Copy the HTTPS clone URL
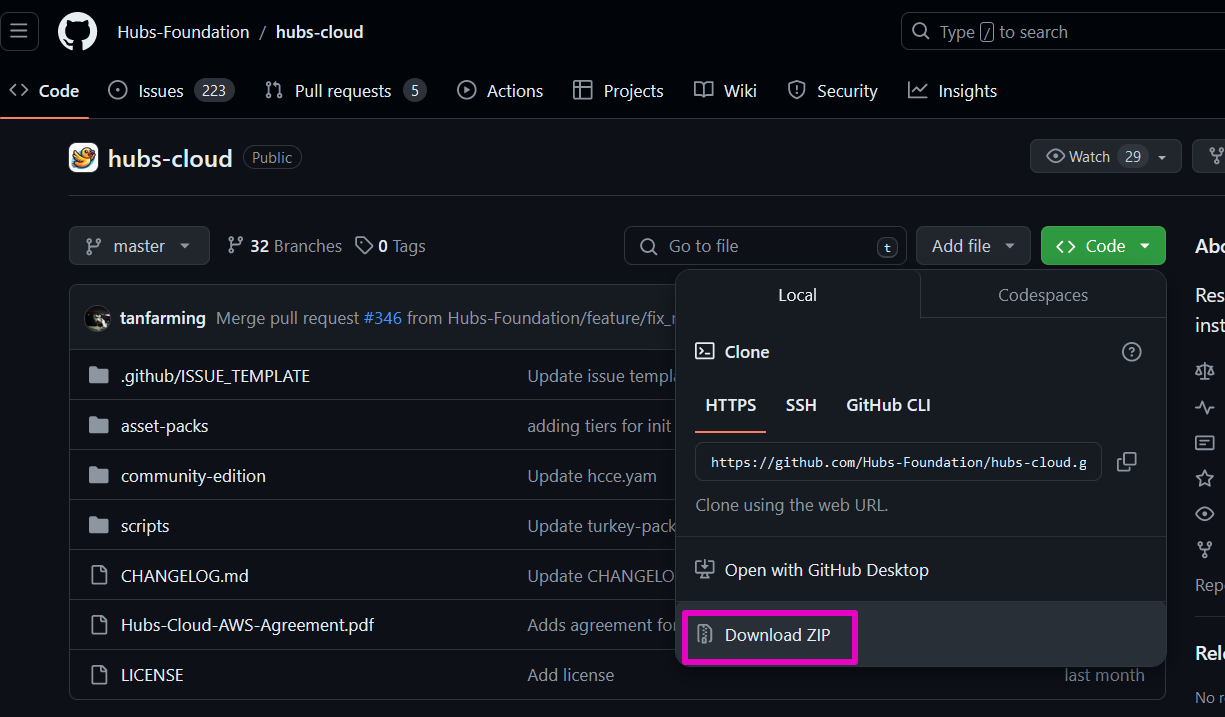Viewport: 1225px width, 717px height. pyautogui.click(x=1127, y=462)
